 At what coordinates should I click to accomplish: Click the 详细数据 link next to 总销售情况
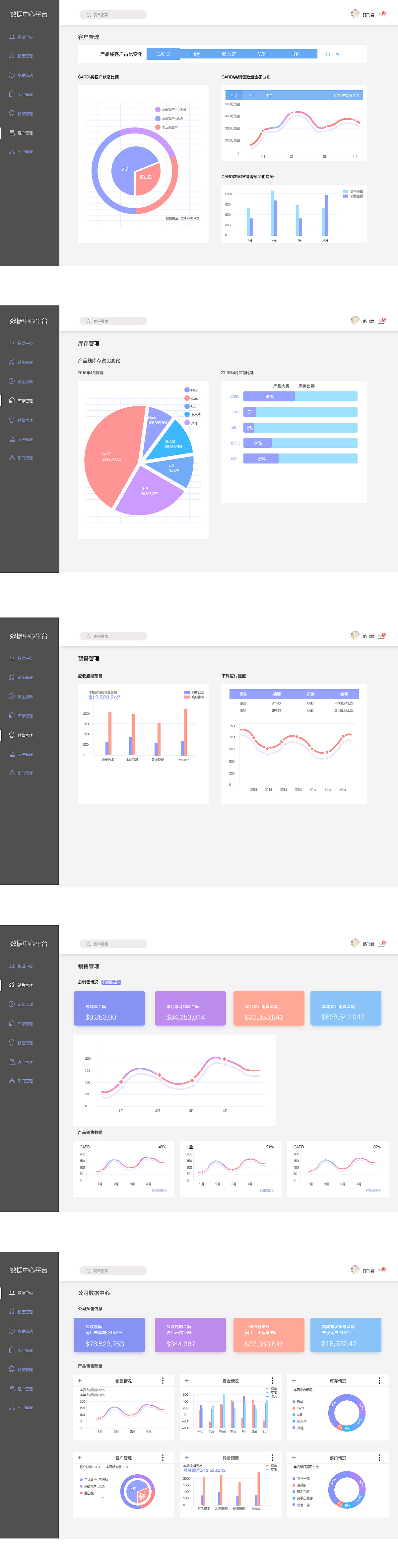pyautogui.click(x=111, y=982)
